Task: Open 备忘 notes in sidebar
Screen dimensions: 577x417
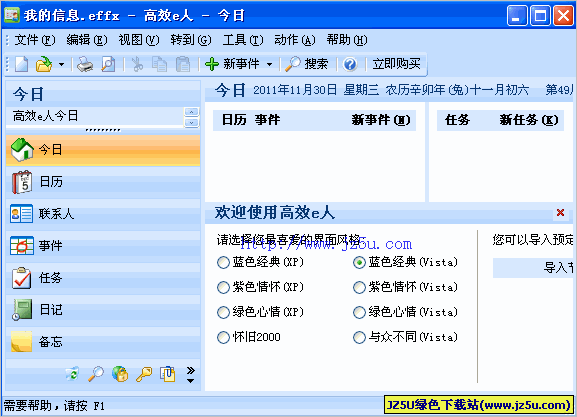Action: tap(103, 342)
